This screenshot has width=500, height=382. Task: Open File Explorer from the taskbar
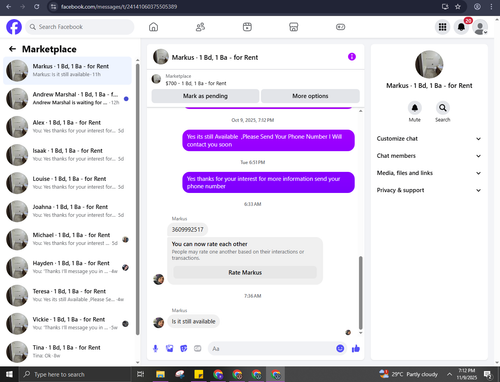coord(160,374)
